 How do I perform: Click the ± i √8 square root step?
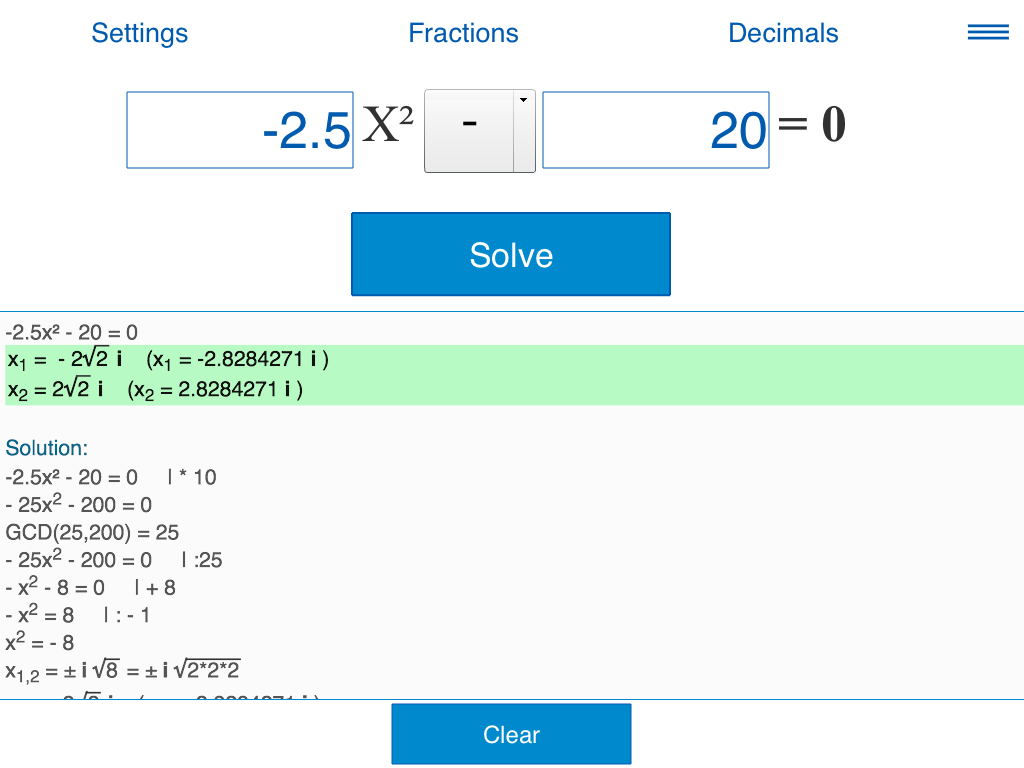tap(123, 669)
